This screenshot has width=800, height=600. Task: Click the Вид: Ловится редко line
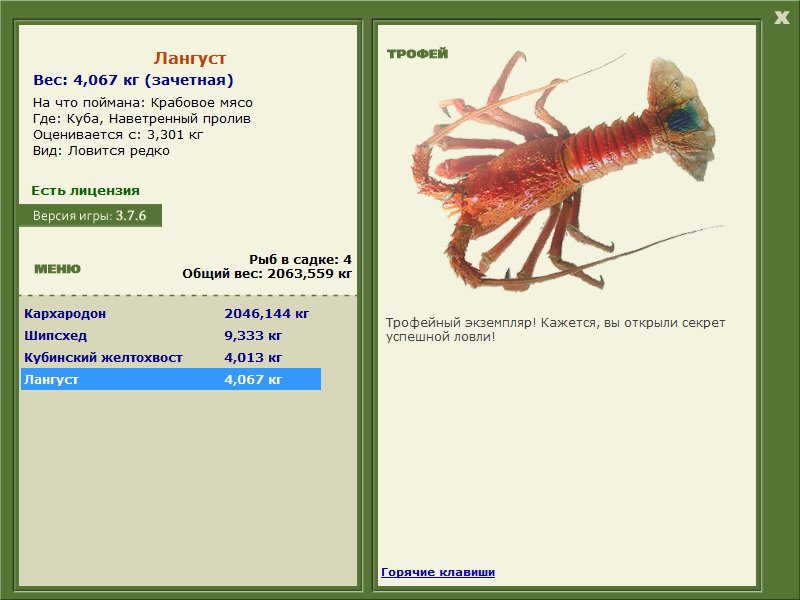tap(101, 151)
